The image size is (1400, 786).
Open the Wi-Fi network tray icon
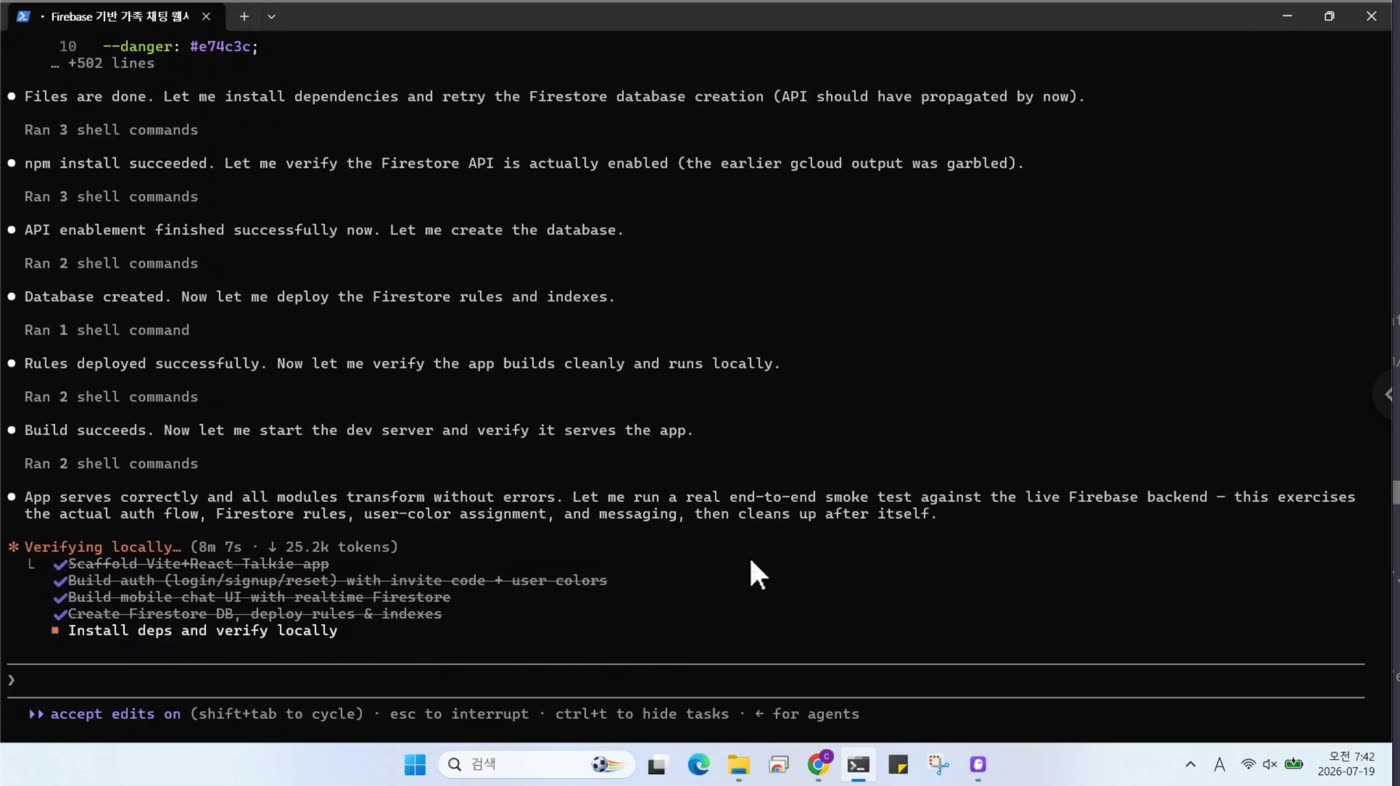coord(1248,765)
